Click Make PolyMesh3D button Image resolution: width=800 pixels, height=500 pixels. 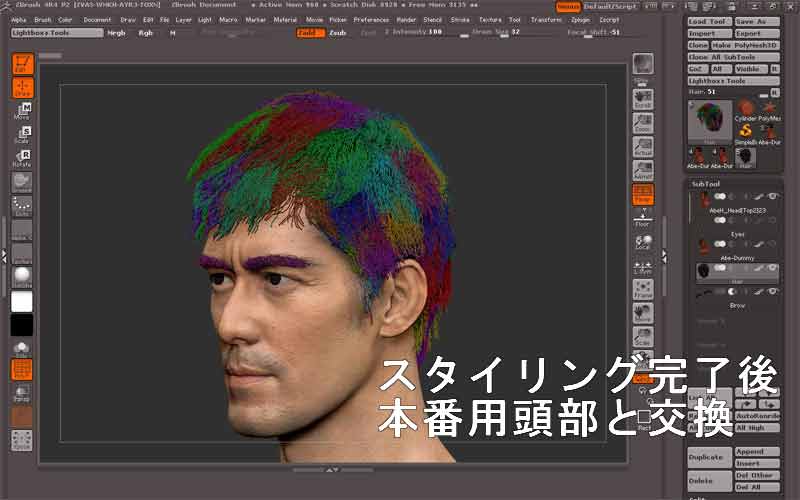(x=745, y=45)
